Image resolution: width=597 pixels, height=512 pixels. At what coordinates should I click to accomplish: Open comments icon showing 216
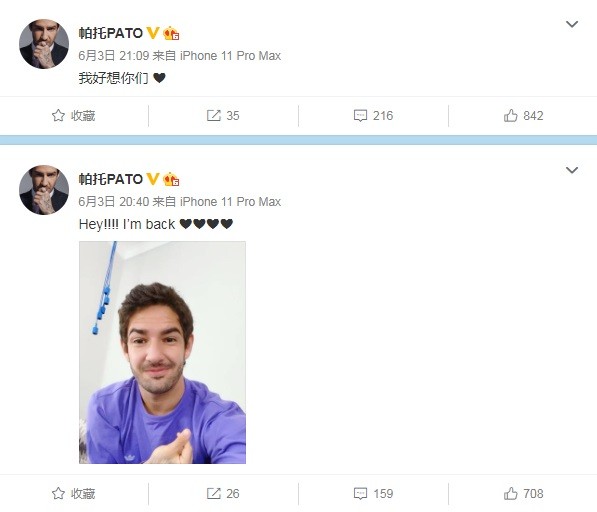point(360,115)
